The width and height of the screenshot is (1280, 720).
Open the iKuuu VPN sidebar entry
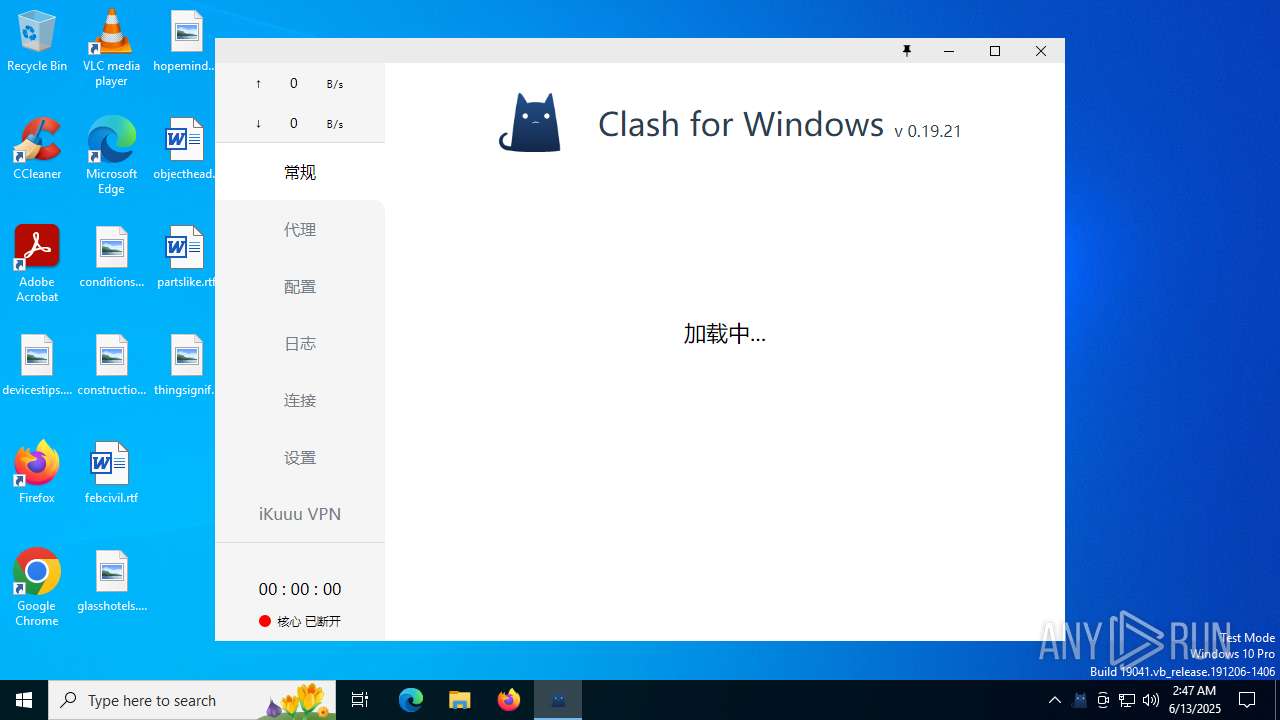click(300, 514)
